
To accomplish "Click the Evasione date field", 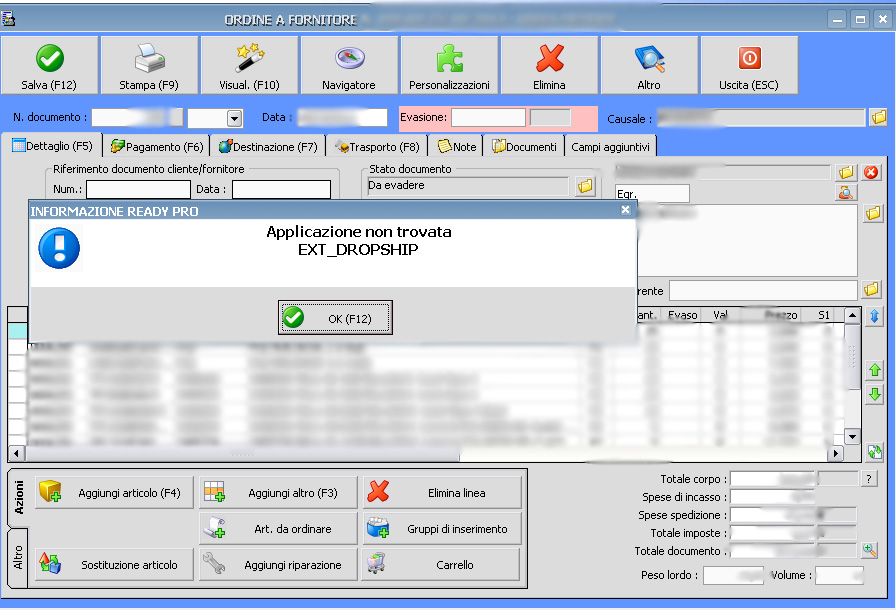I will point(489,118).
